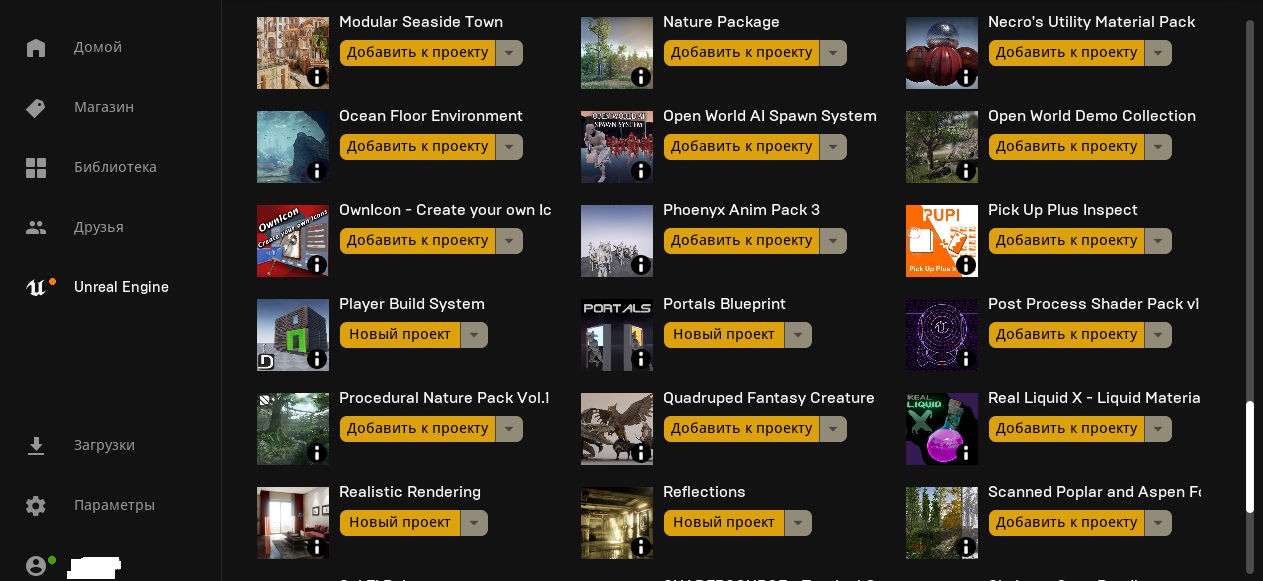Screen dimensions: 1263x581
Task: Open Pick Up Plus Inspect thumbnail
Action: pyautogui.click(x=942, y=241)
